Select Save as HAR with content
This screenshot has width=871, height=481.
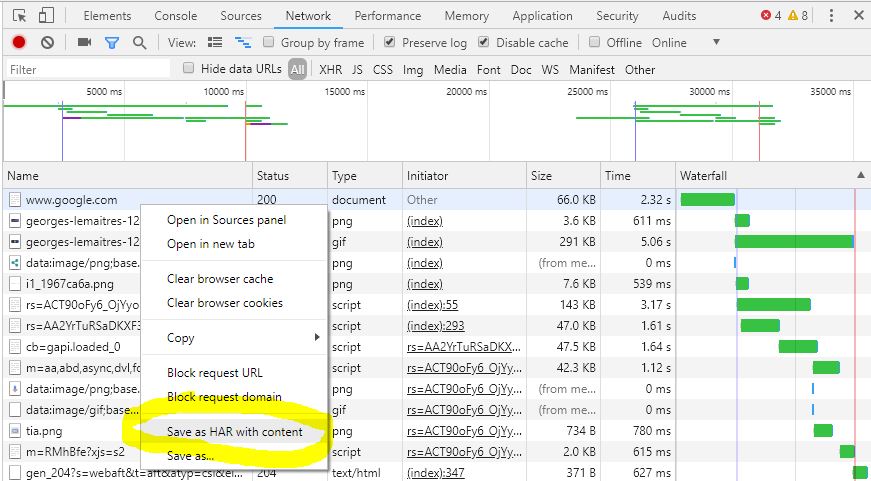(x=234, y=432)
